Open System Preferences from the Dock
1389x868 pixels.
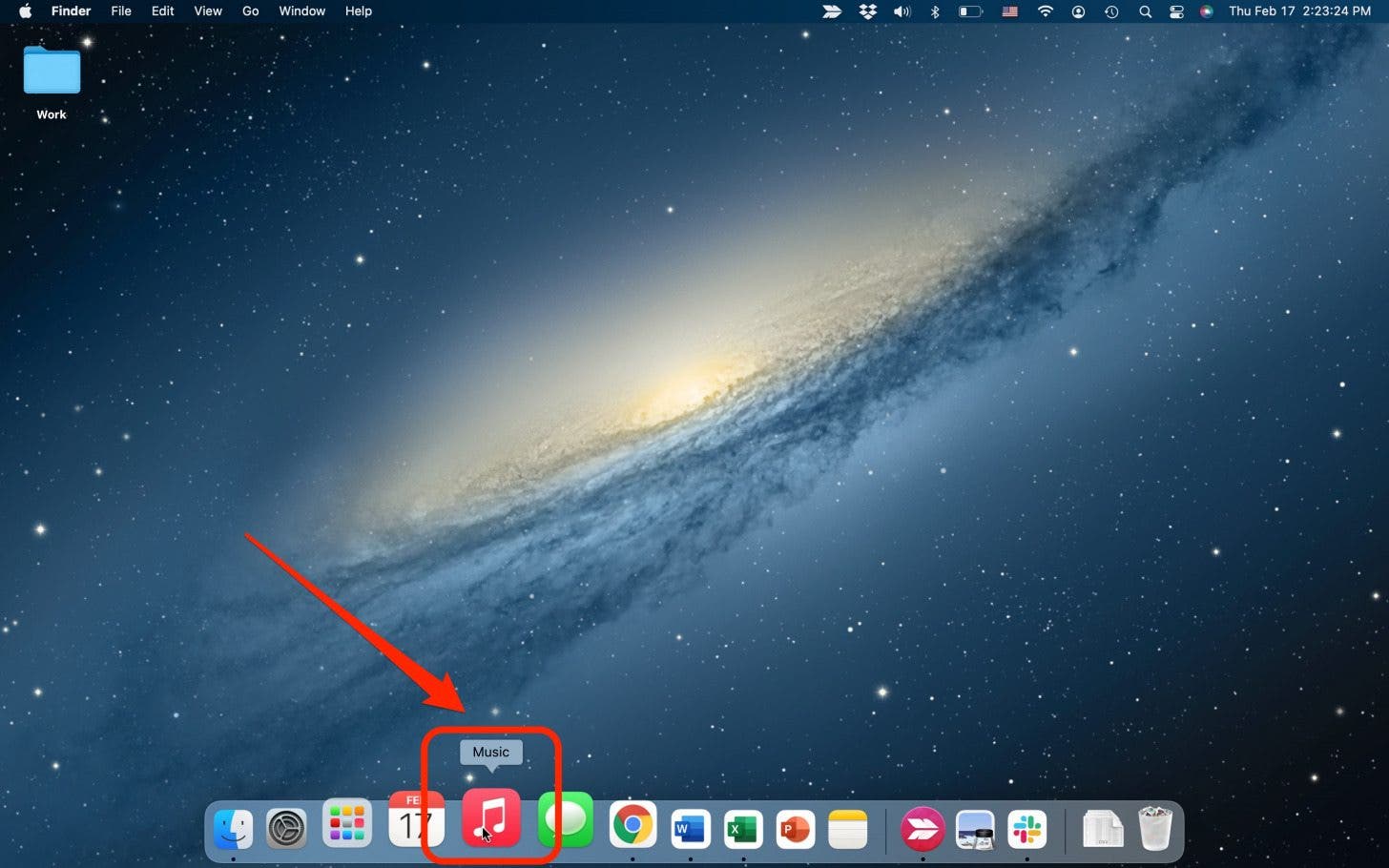[x=286, y=828]
